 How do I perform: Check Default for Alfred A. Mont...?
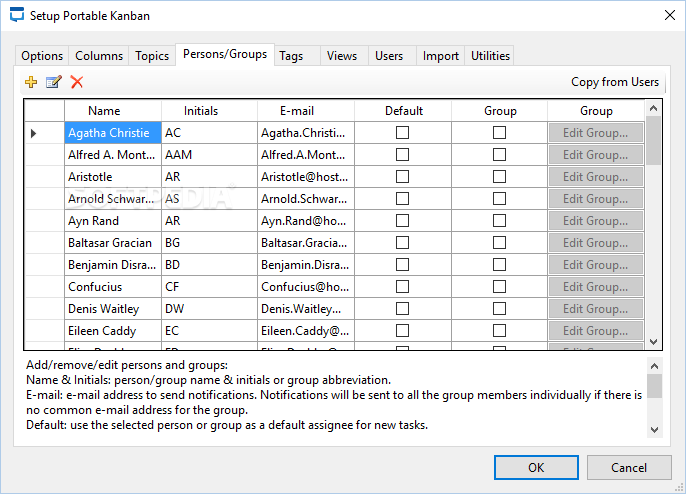click(x=402, y=154)
